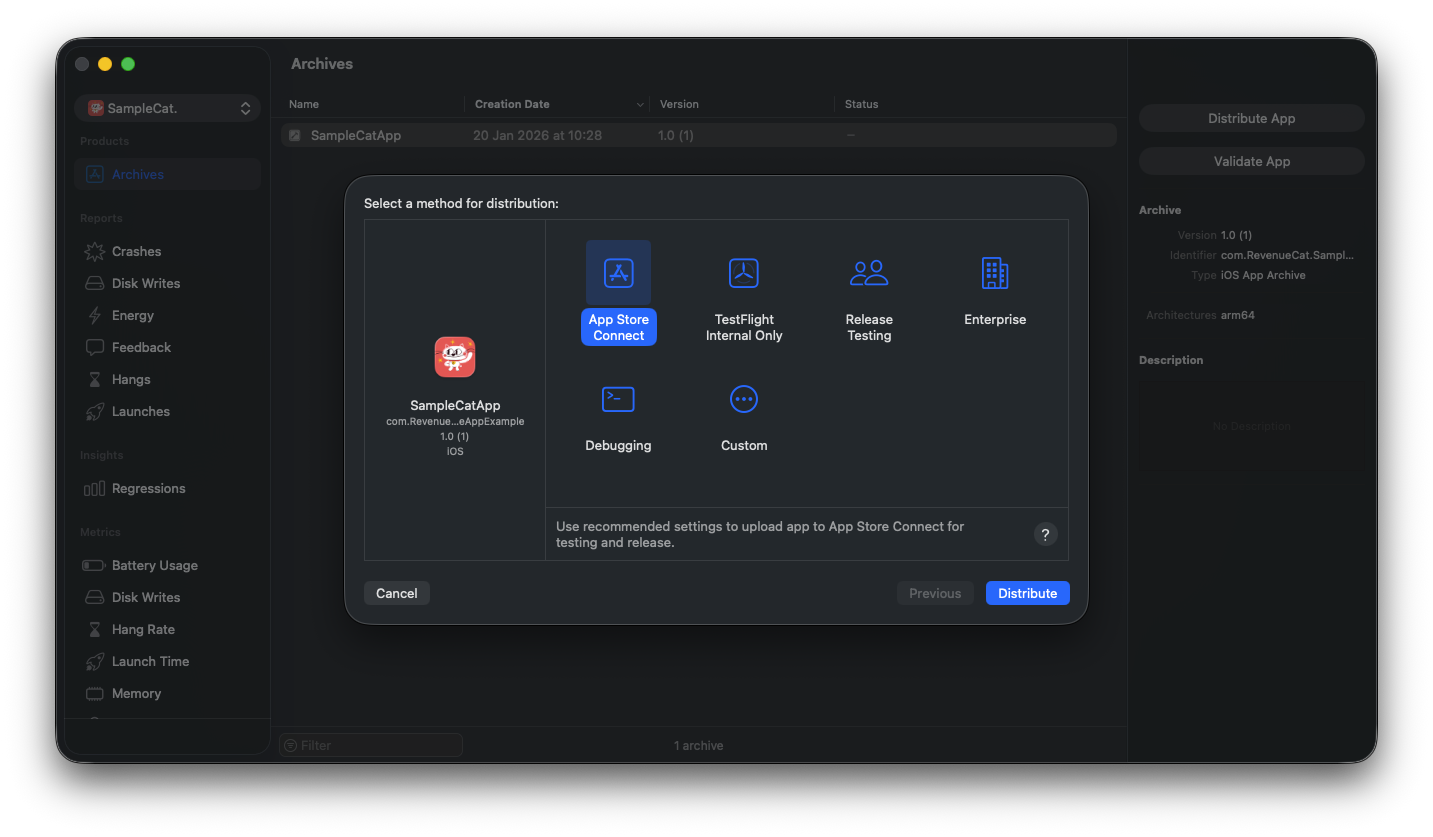Switch to Archives in the Products section
Screen dimensions: 1433x837
[135, 173]
